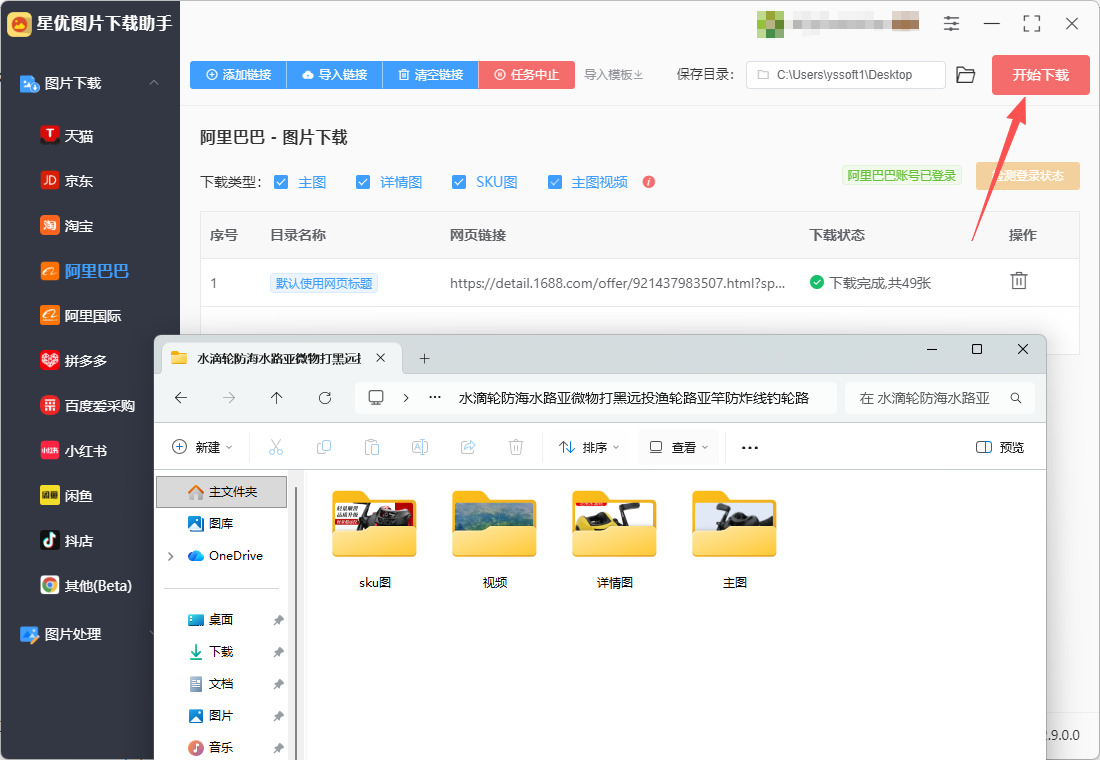Click the address bar chevron after PC icon
Screen dimensions: 1100x760
(x=405, y=398)
